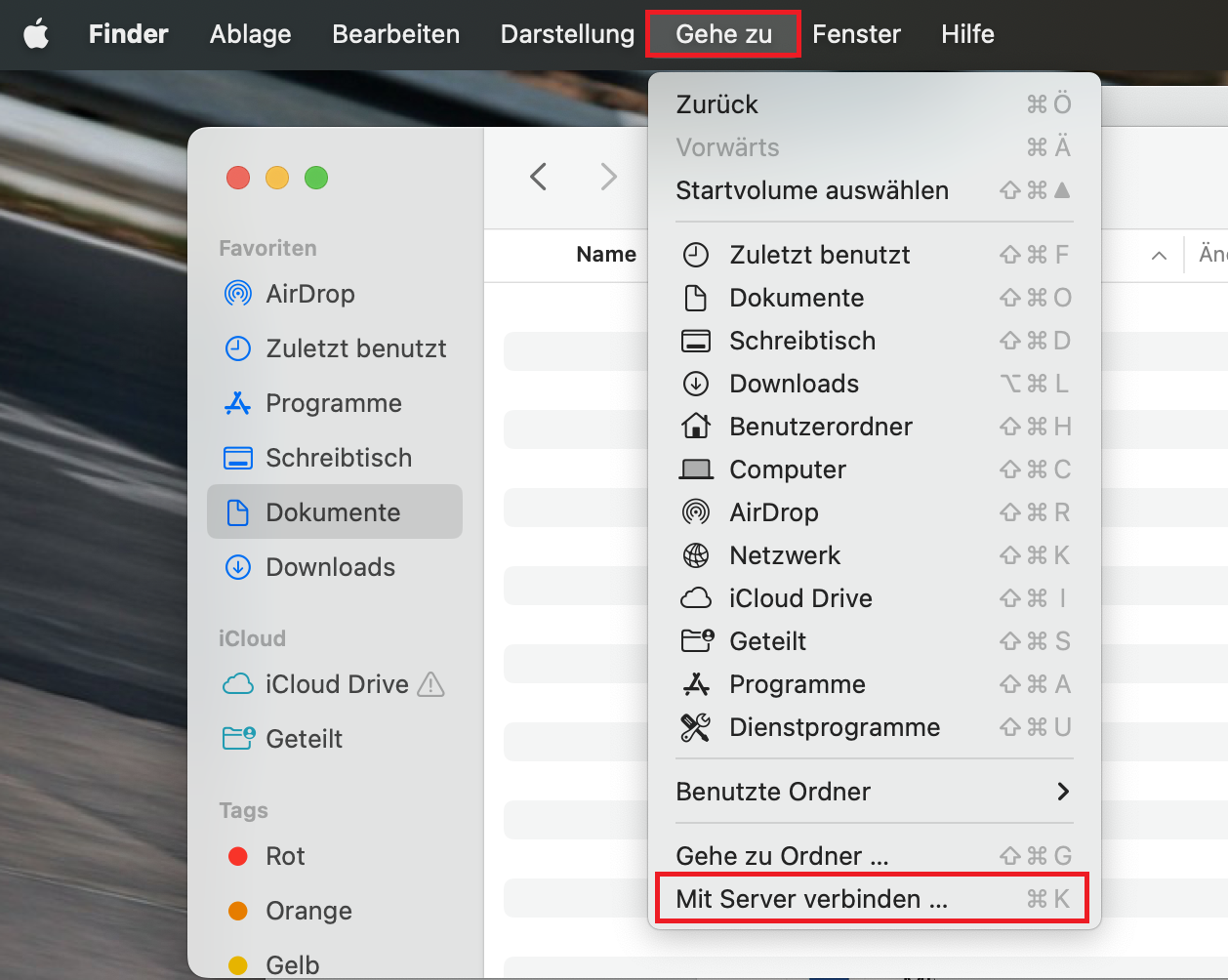Open the Darstellung menu
Viewport: 1228px width, 980px height.
point(567,34)
